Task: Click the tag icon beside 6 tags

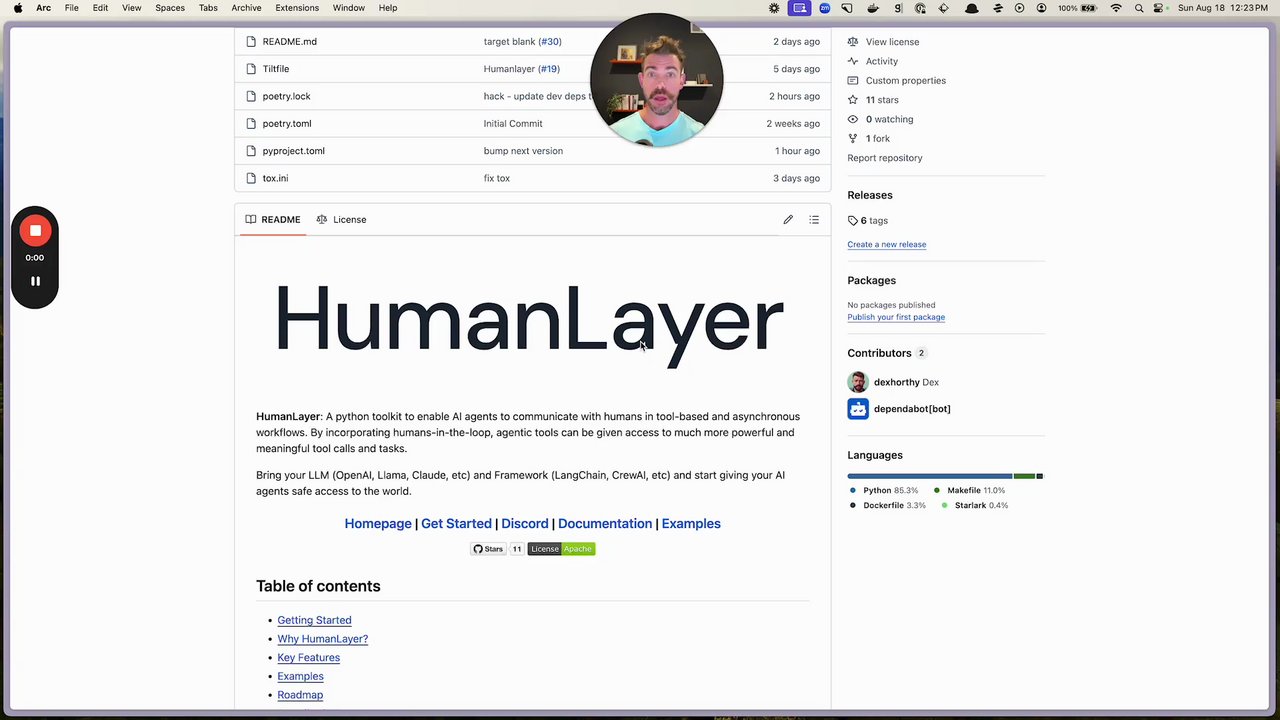Action: point(853,221)
